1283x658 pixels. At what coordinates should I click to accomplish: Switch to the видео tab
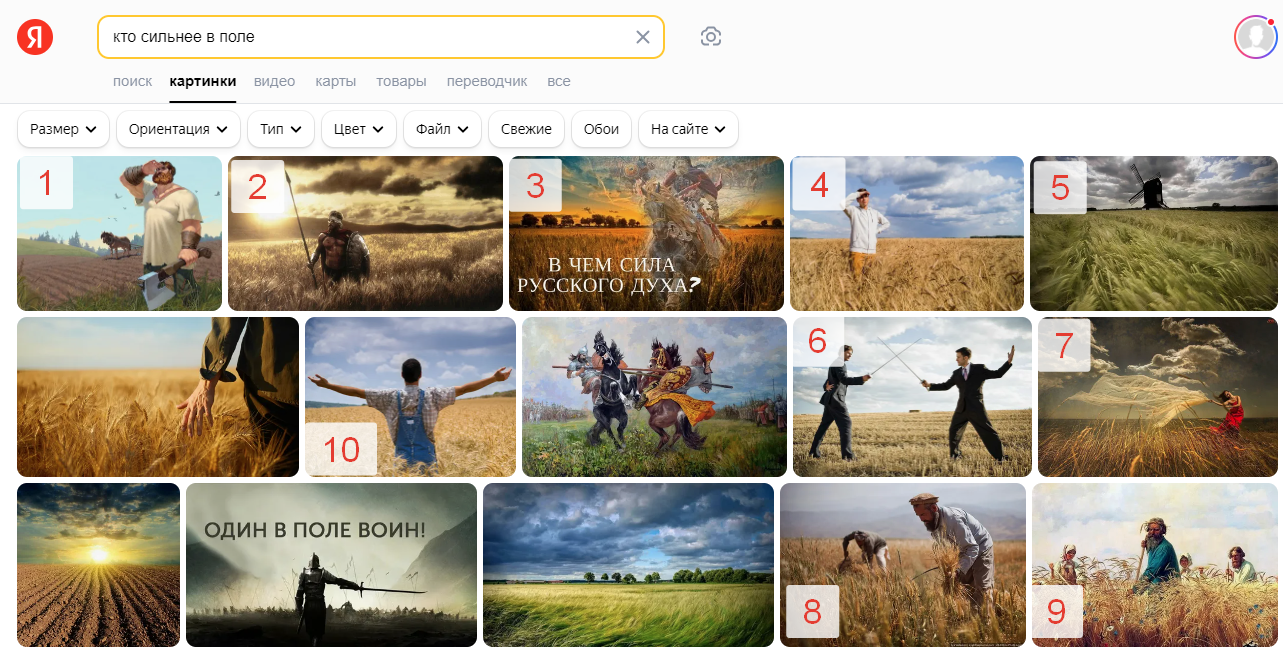click(274, 81)
